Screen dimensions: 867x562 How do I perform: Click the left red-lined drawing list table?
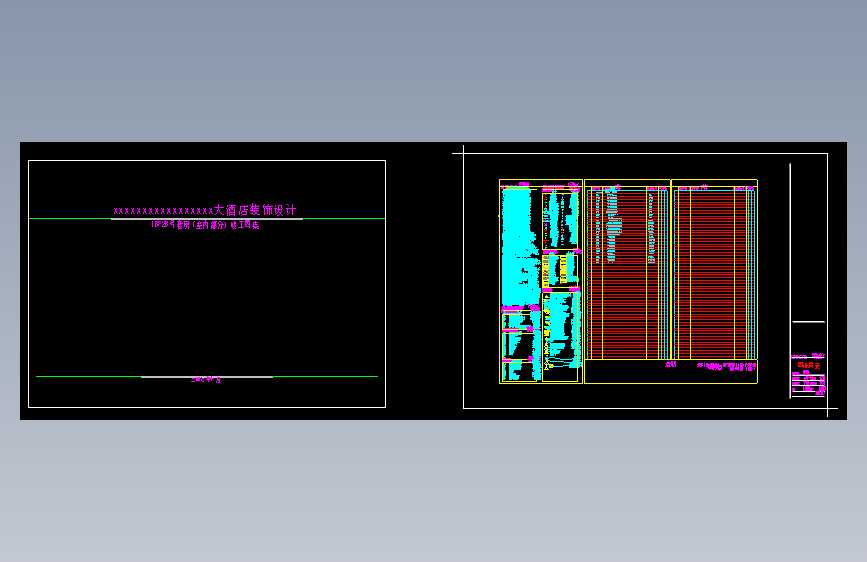coord(628,273)
